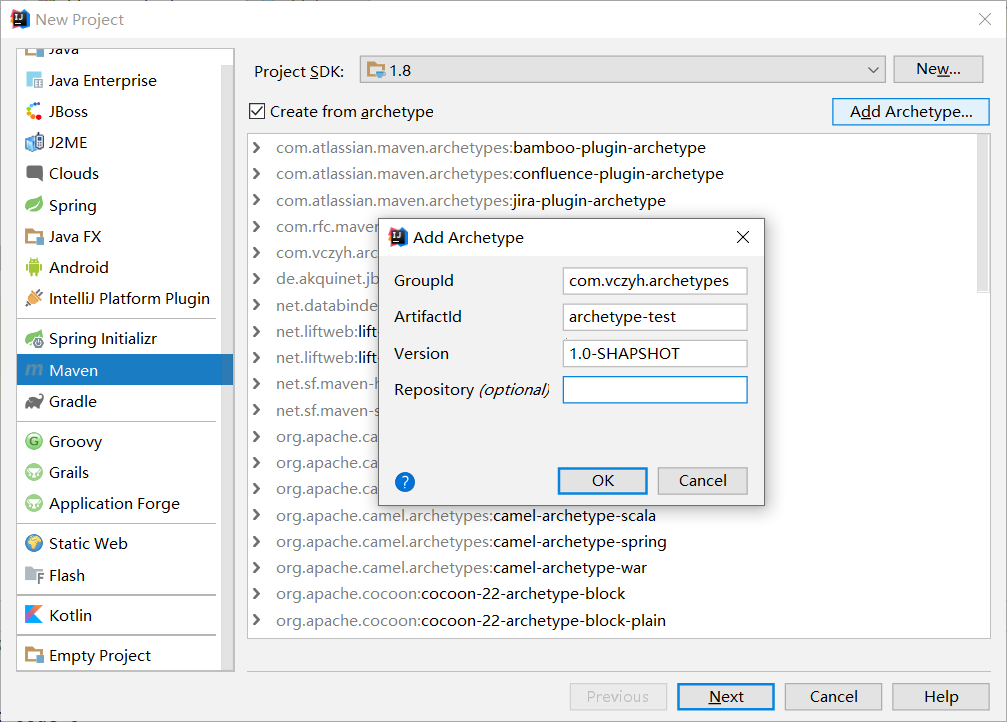Viewport: 1007px width, 722px height.
Task: Click the IntelliJ logo in New Project title
Action: (20, 19)
